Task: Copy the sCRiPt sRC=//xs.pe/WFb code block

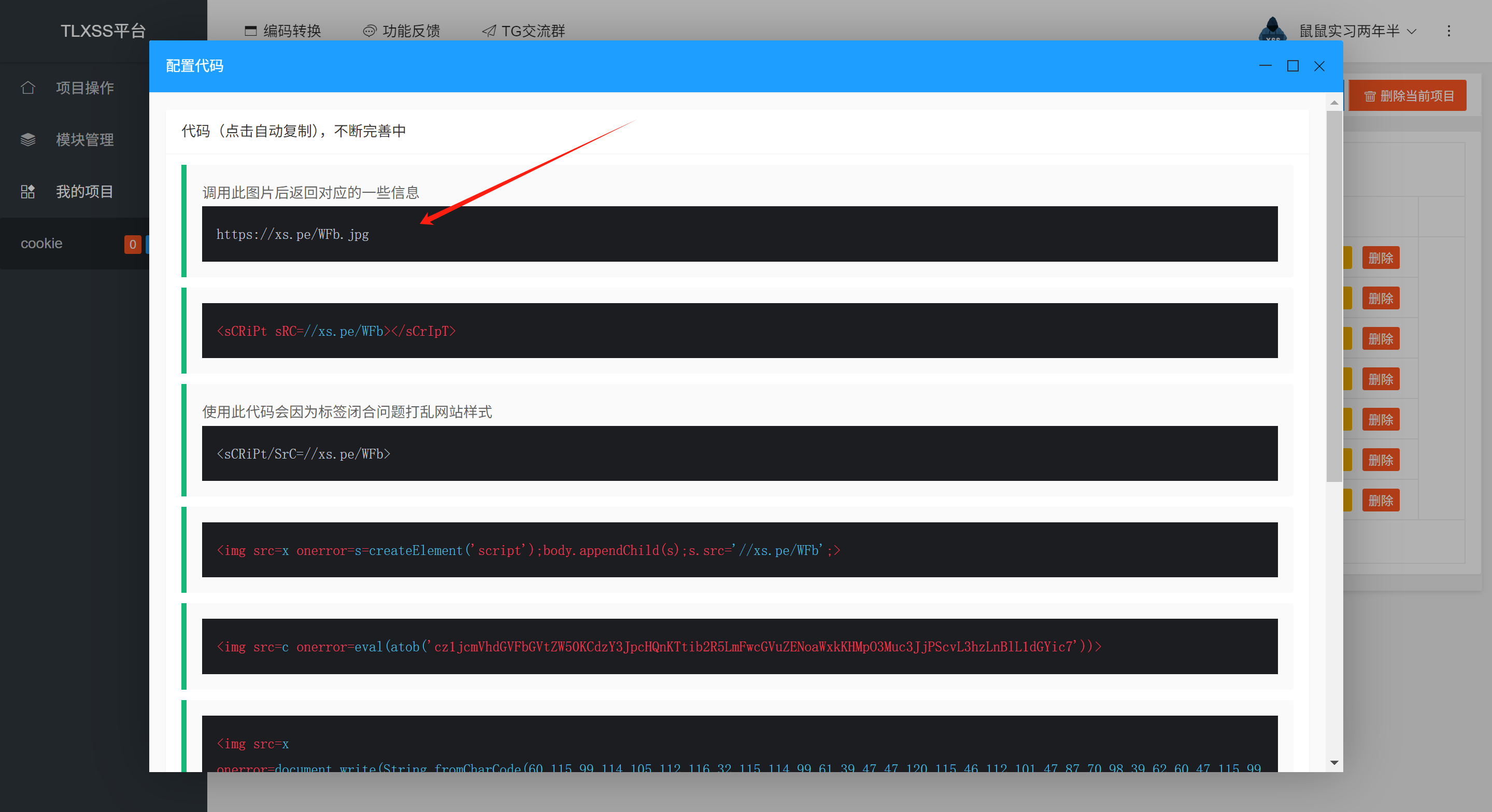Action: click(739, 331)
